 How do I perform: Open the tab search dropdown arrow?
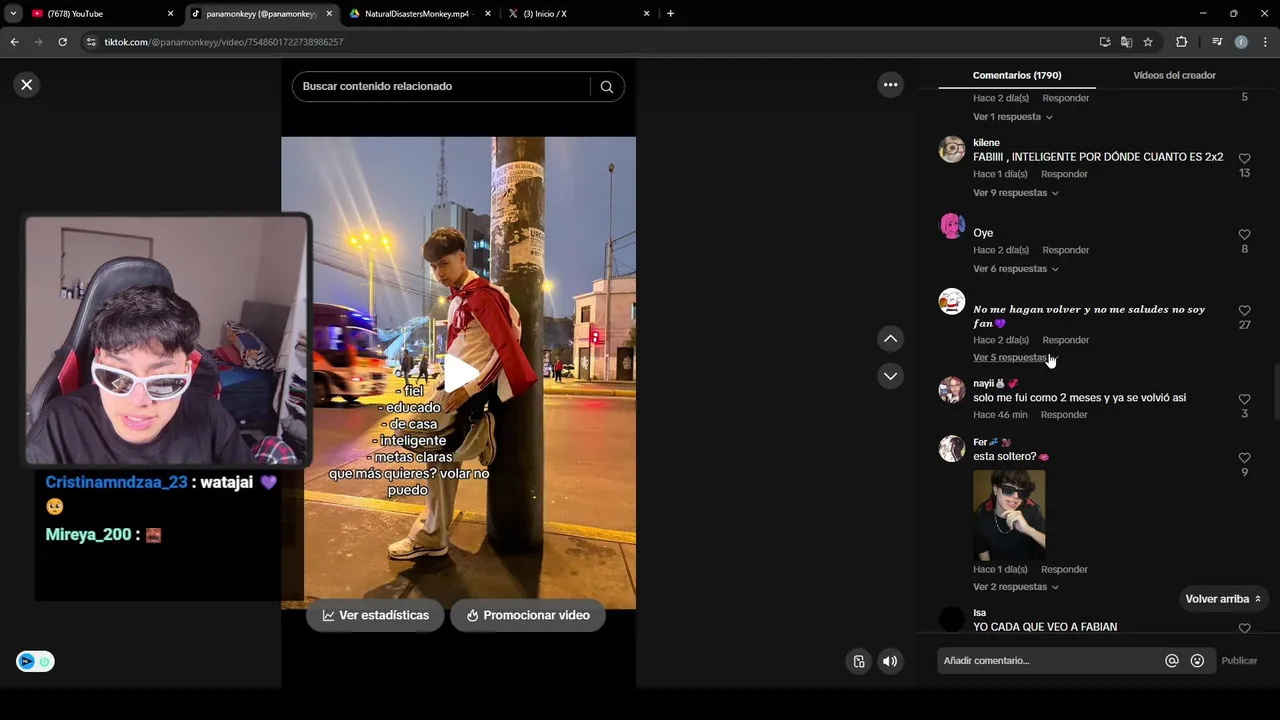[13, 14]
